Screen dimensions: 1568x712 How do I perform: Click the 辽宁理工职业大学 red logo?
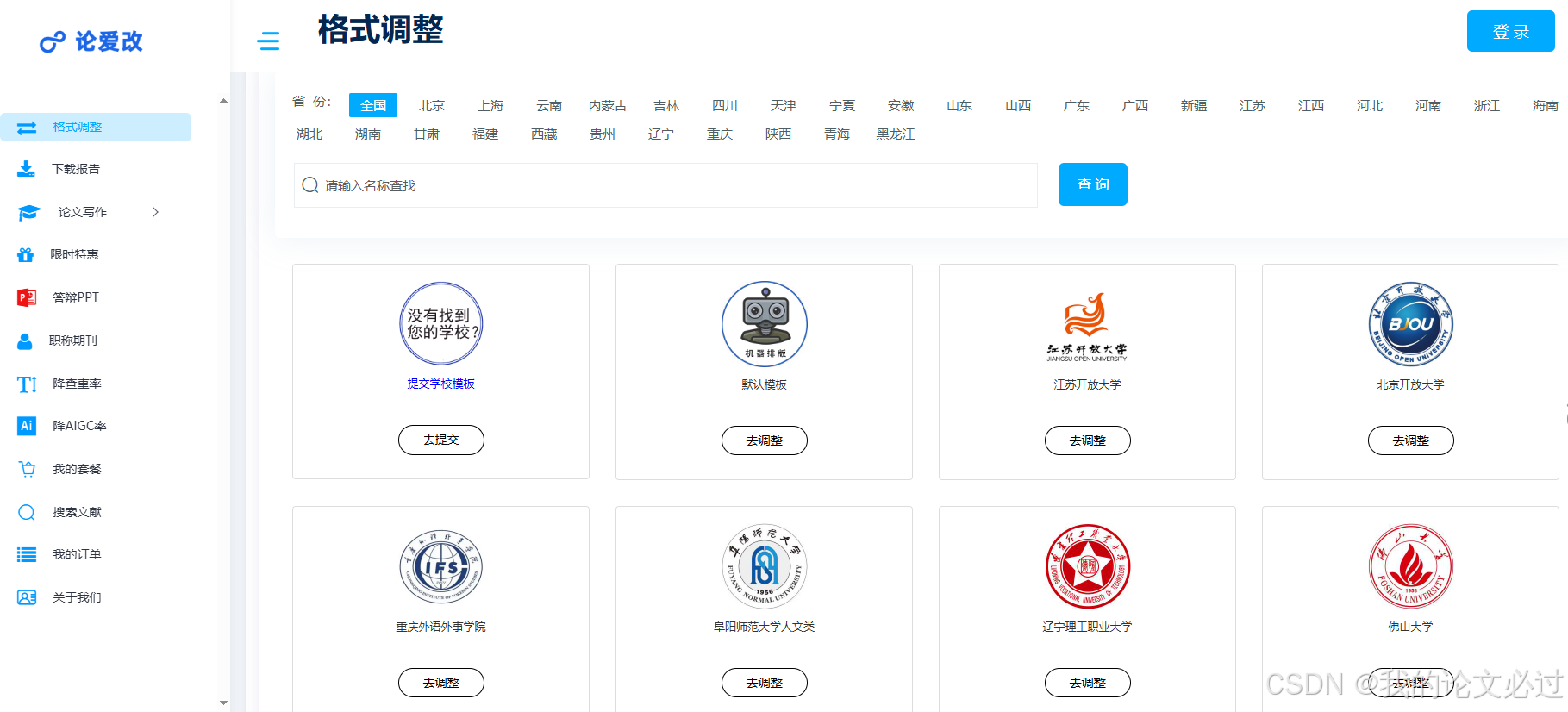(1088, 566)
